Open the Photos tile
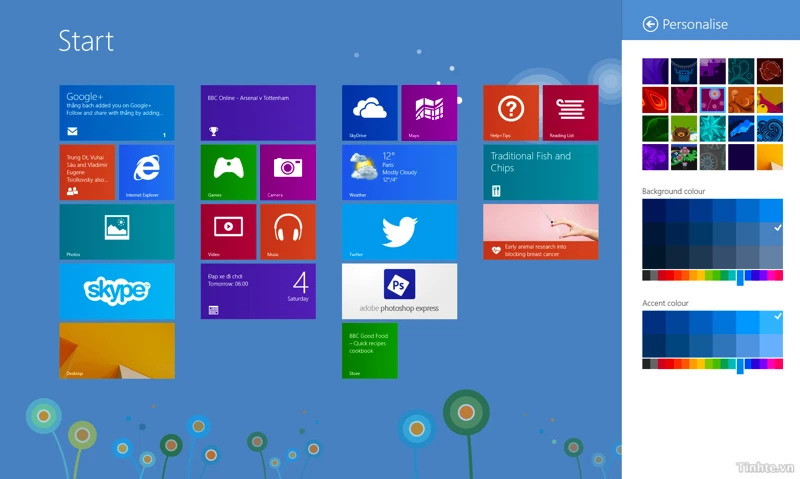 pyautogui.click(x=117, y=232)
